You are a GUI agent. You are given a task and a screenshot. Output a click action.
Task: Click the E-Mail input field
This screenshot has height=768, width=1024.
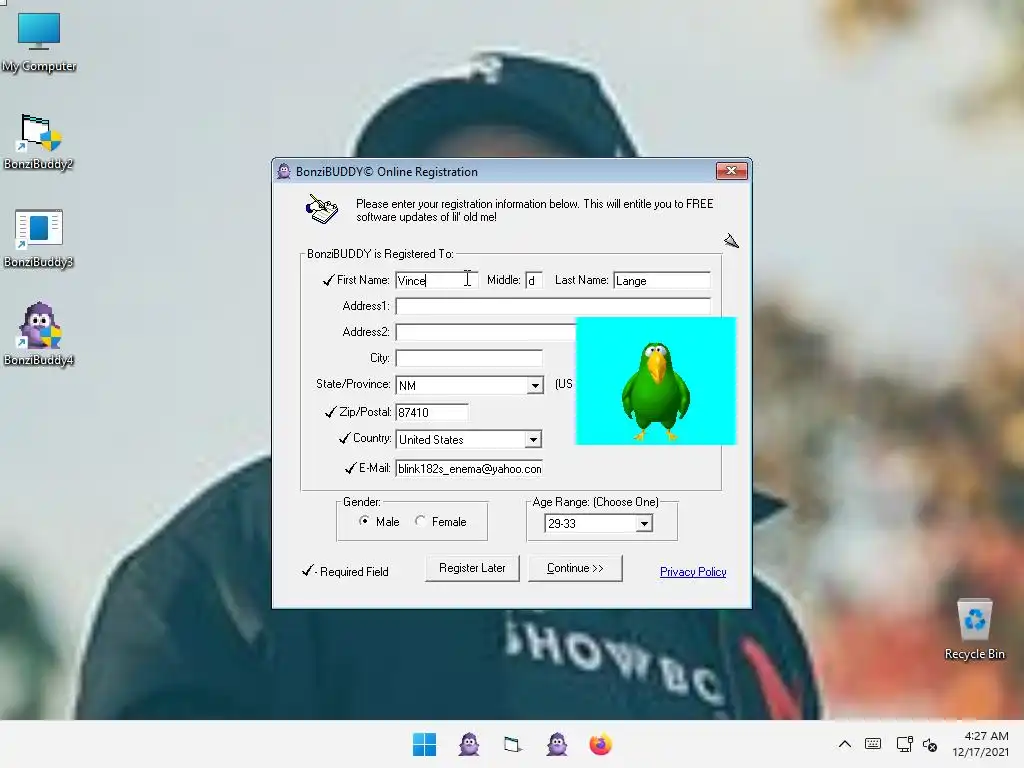[469, 469]
